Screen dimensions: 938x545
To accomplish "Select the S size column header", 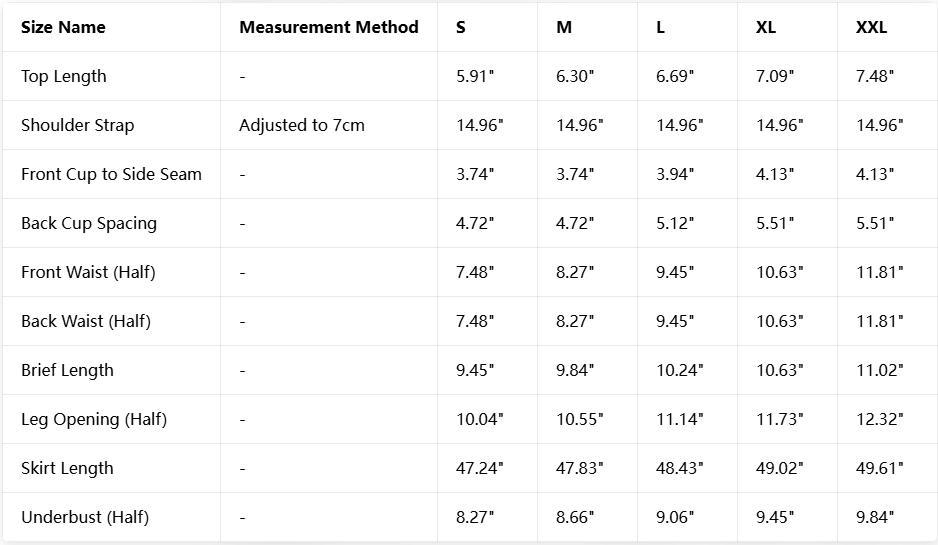I will tap(461, 28).
